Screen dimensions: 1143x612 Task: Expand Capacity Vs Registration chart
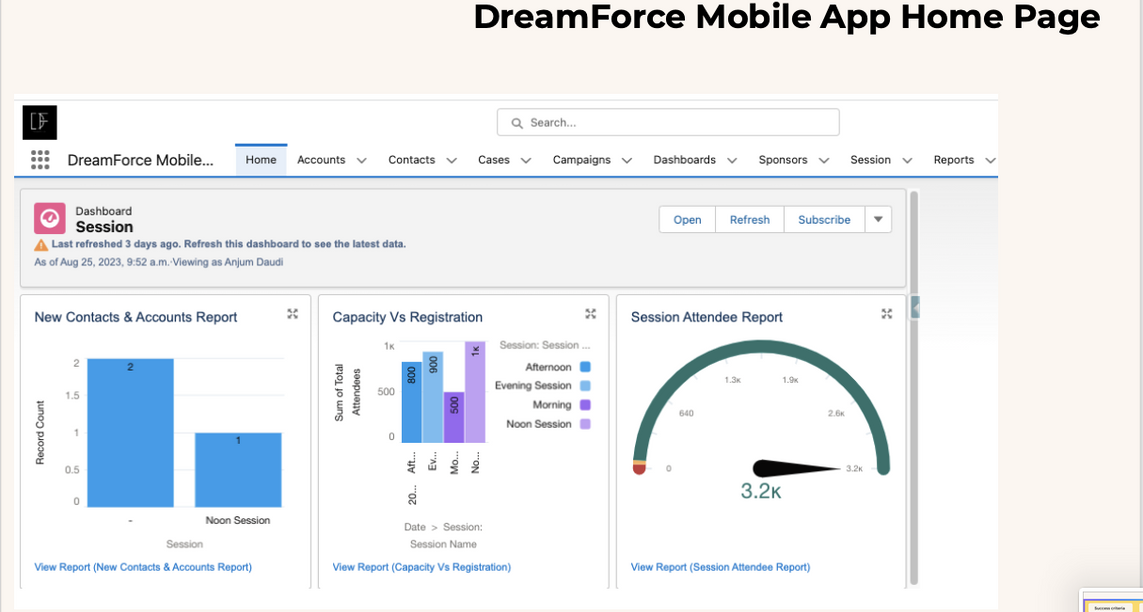click(x=590, y=313)
